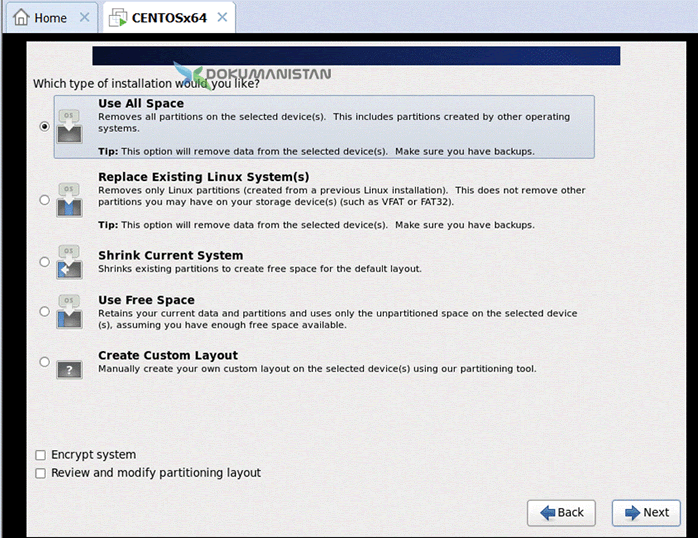Close the CENTOSx64 tab

[222, 17]
